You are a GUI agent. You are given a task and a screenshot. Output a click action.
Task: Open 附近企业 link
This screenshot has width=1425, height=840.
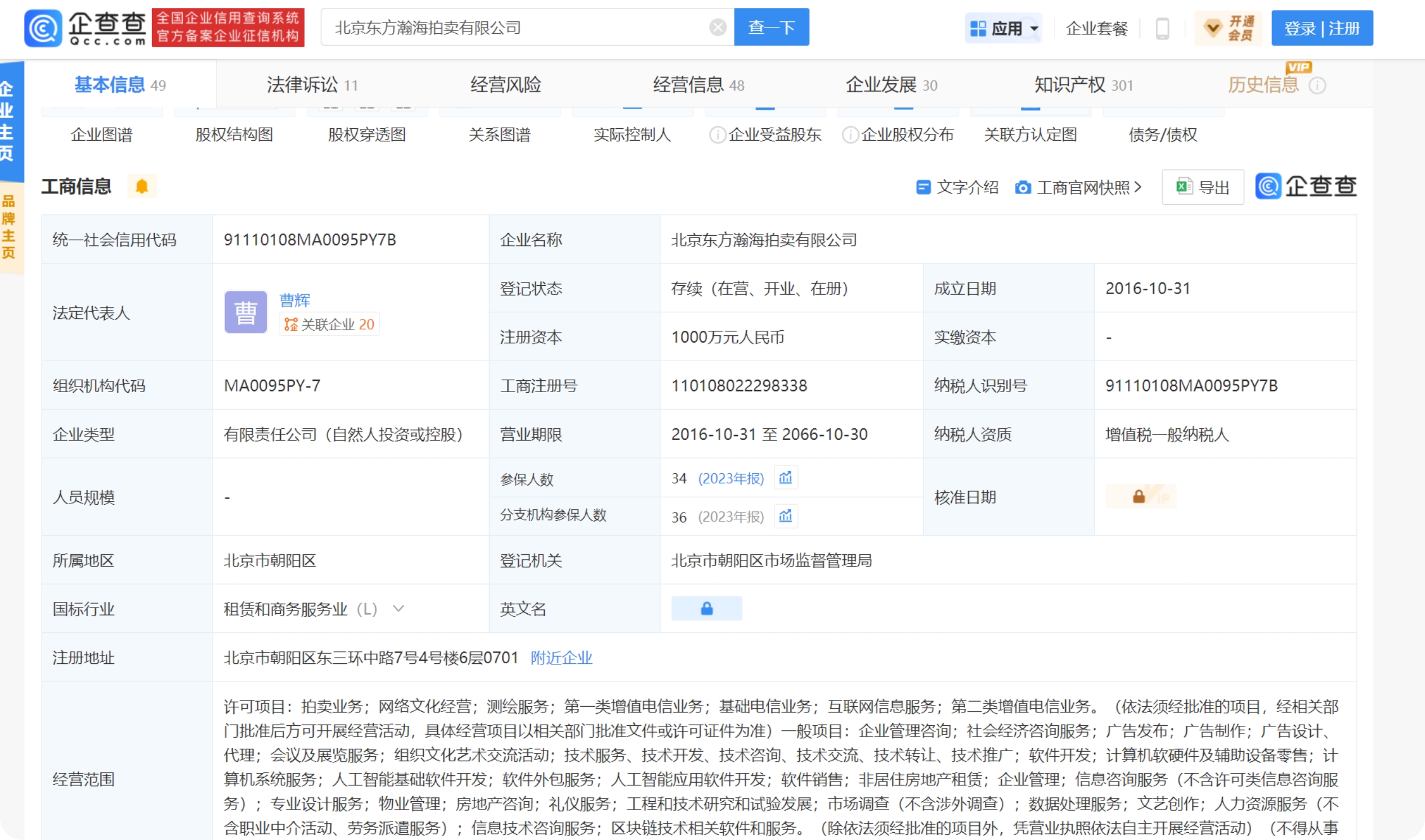[x=561, y=657]
